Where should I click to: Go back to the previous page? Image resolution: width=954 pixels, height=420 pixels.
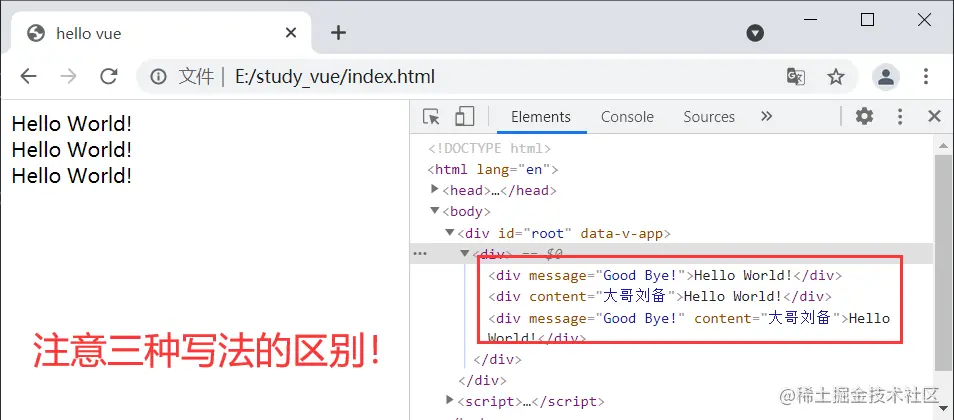coord(28,76)
